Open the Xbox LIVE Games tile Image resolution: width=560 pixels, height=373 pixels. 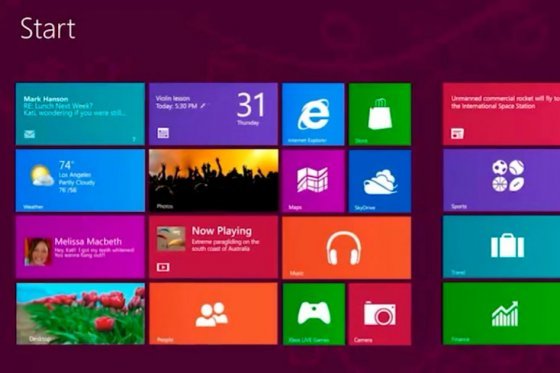click(314, 314)
